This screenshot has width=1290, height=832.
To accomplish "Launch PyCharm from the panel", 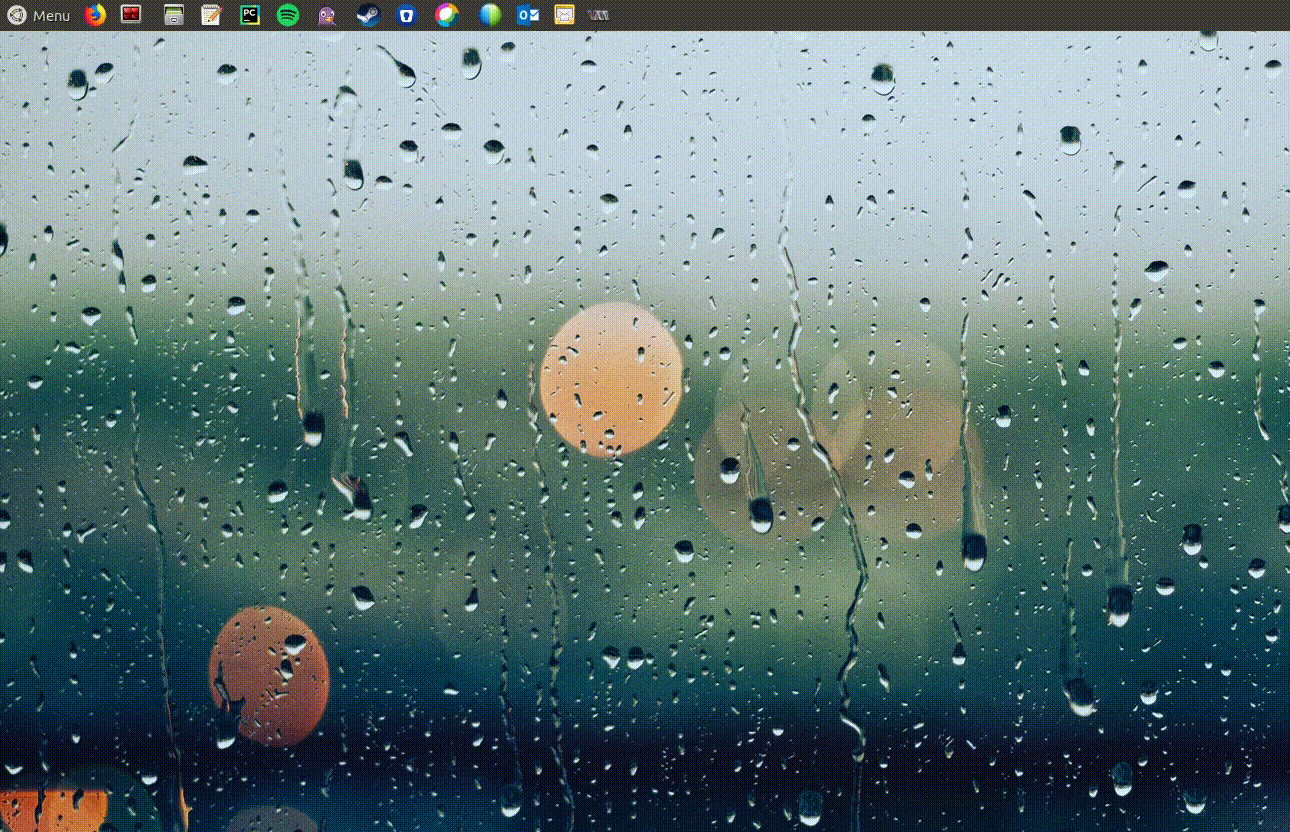I will [x=250, y=15].
